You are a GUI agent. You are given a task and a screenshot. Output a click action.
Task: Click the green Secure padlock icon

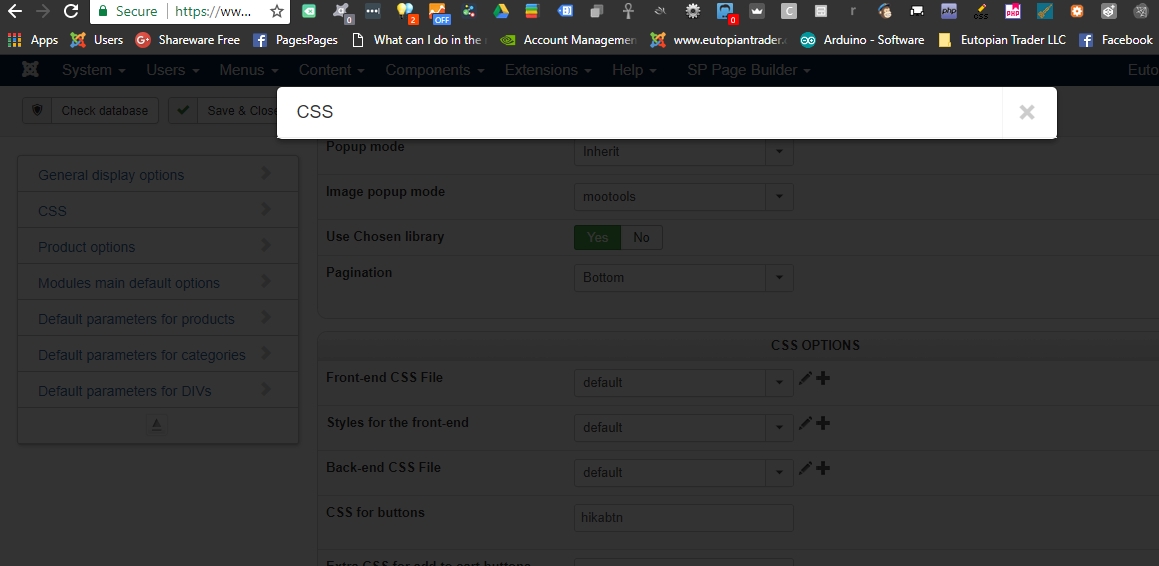click(x=103, y=11)
